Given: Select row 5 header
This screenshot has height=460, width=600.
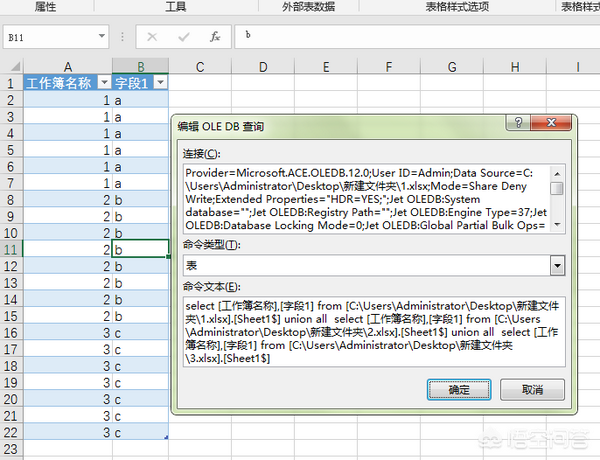Looking at the screenshot, I should click(11, 150).
